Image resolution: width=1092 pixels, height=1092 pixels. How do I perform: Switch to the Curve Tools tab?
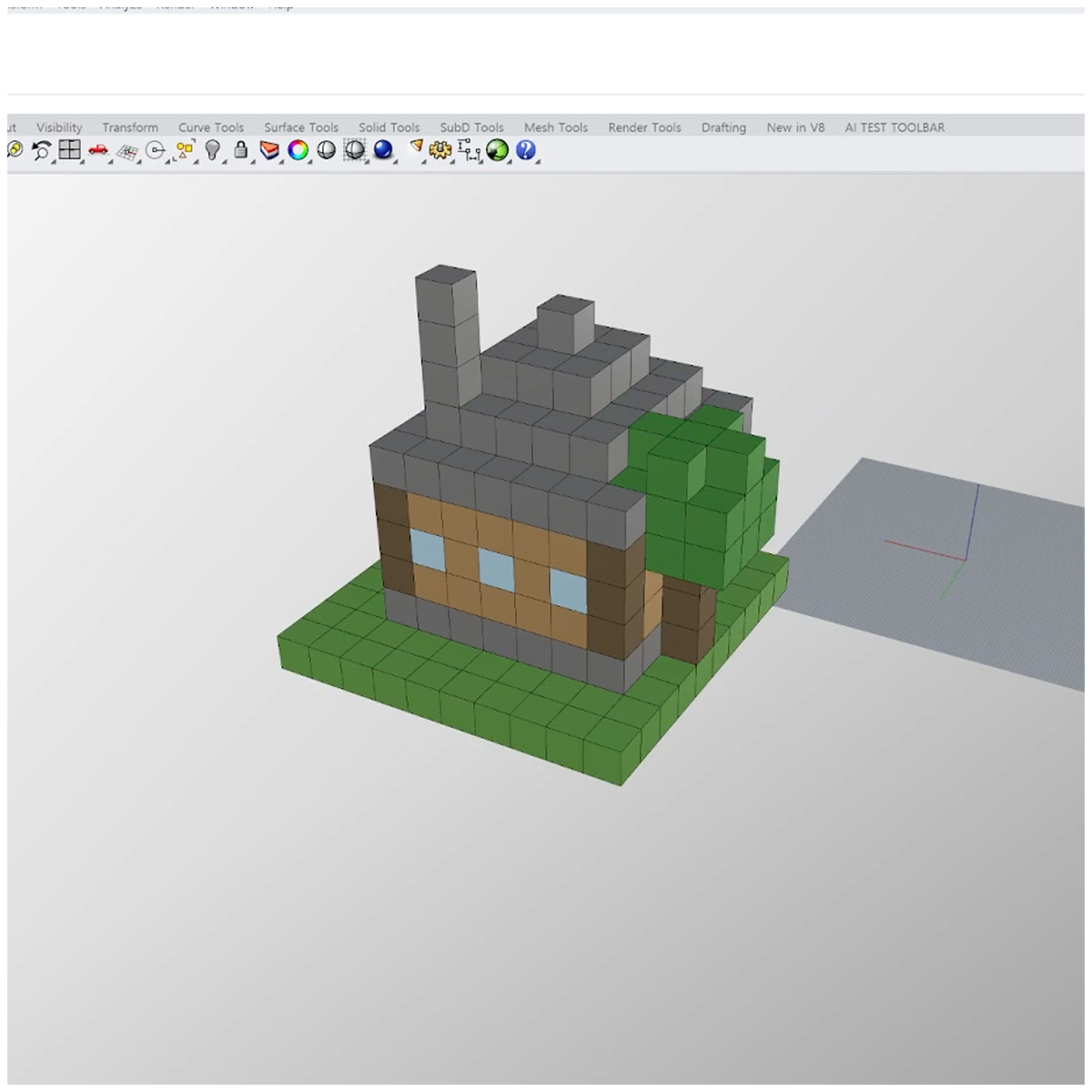211,127
